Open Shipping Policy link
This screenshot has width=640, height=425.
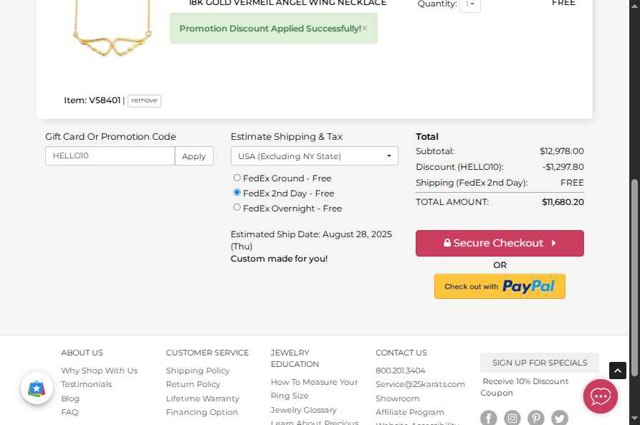(198, 371)
